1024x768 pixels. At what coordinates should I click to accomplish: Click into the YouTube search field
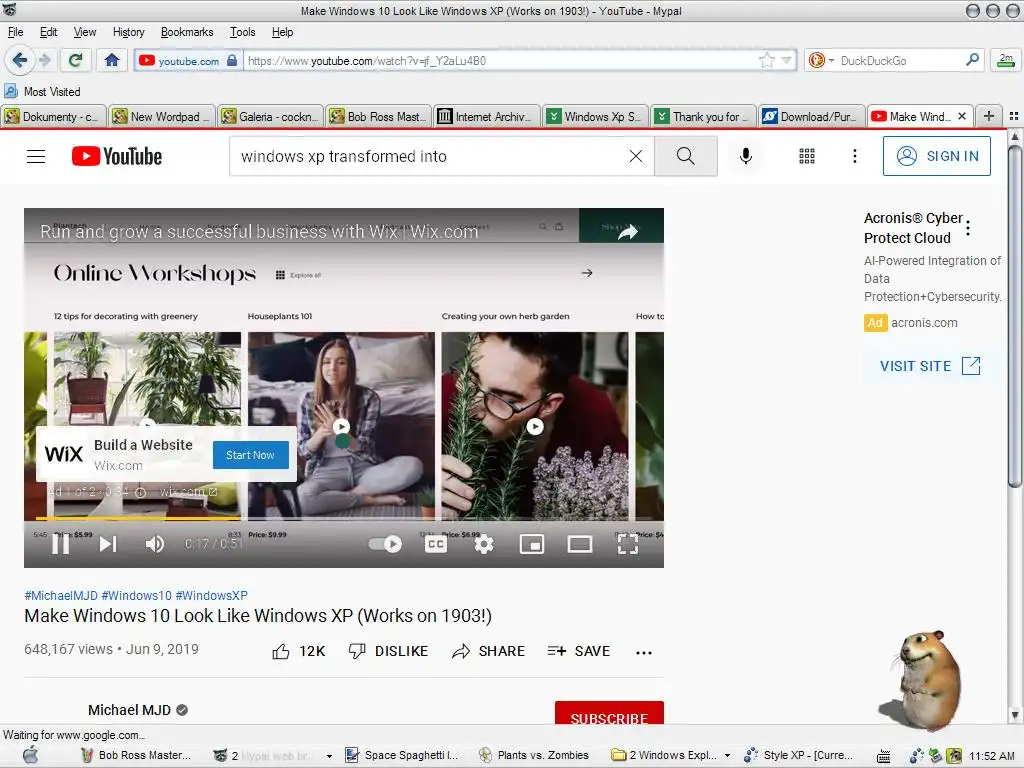428,156
